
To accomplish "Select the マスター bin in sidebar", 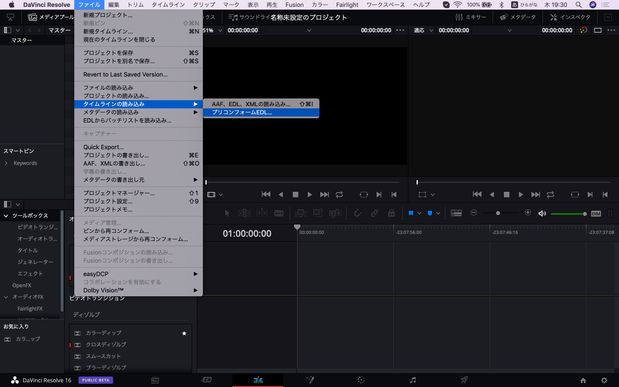I will pos(22,40).
